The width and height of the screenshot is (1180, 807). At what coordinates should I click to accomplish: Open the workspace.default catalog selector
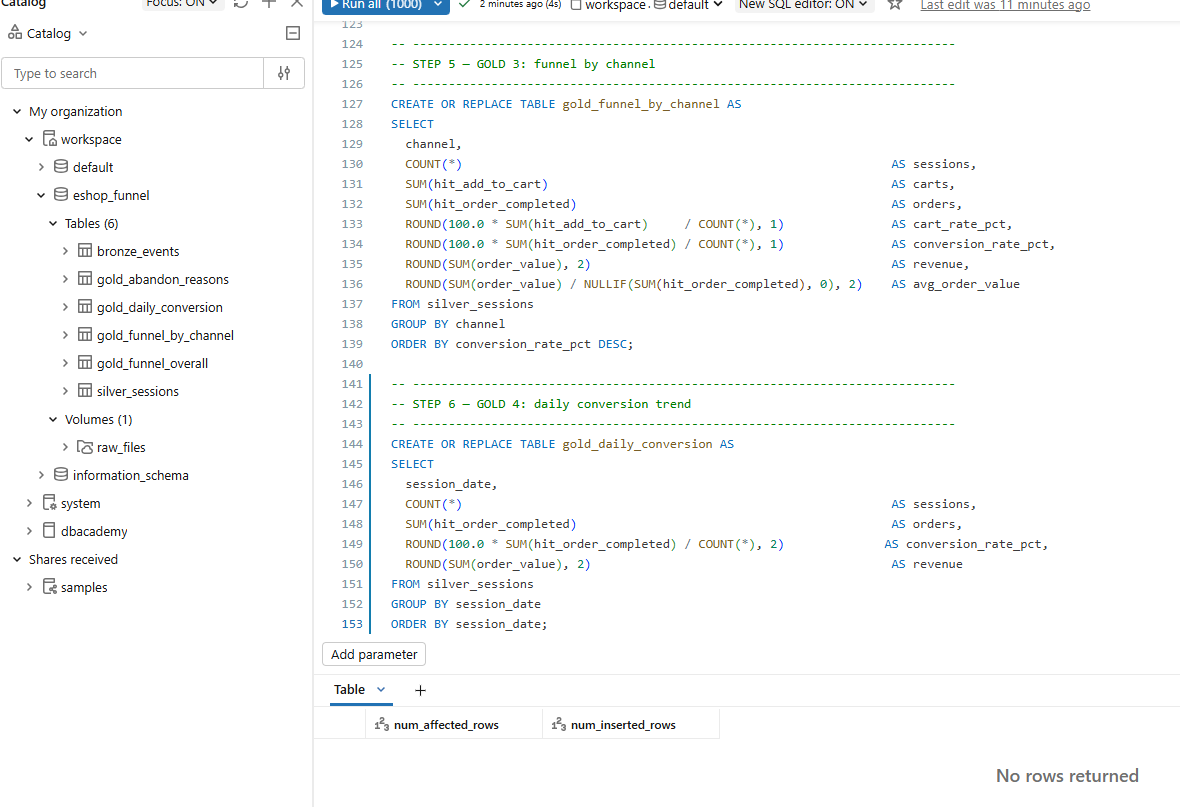click(x=646, y=5)
